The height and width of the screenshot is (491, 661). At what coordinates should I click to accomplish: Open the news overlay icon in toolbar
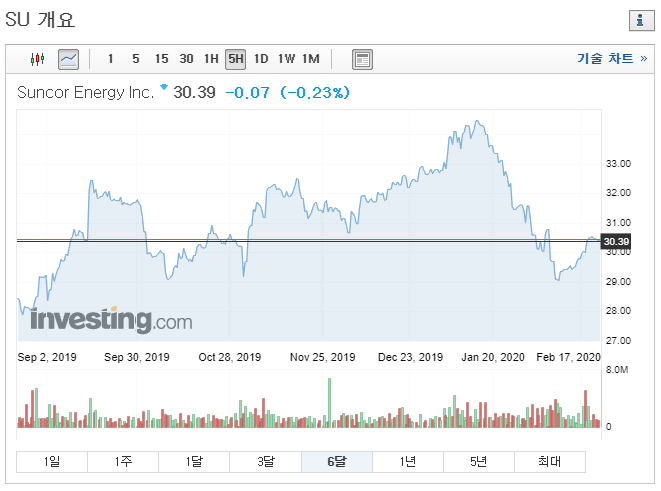coord(362,59)
